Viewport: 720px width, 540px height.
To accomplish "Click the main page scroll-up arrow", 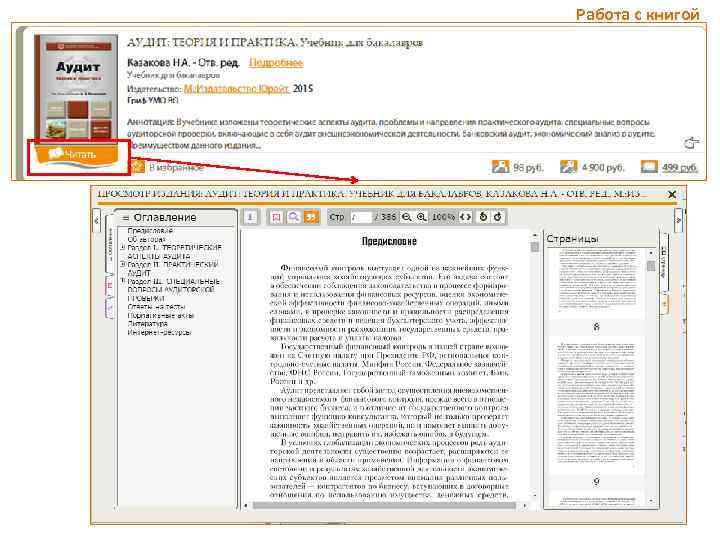I will 534,235.
